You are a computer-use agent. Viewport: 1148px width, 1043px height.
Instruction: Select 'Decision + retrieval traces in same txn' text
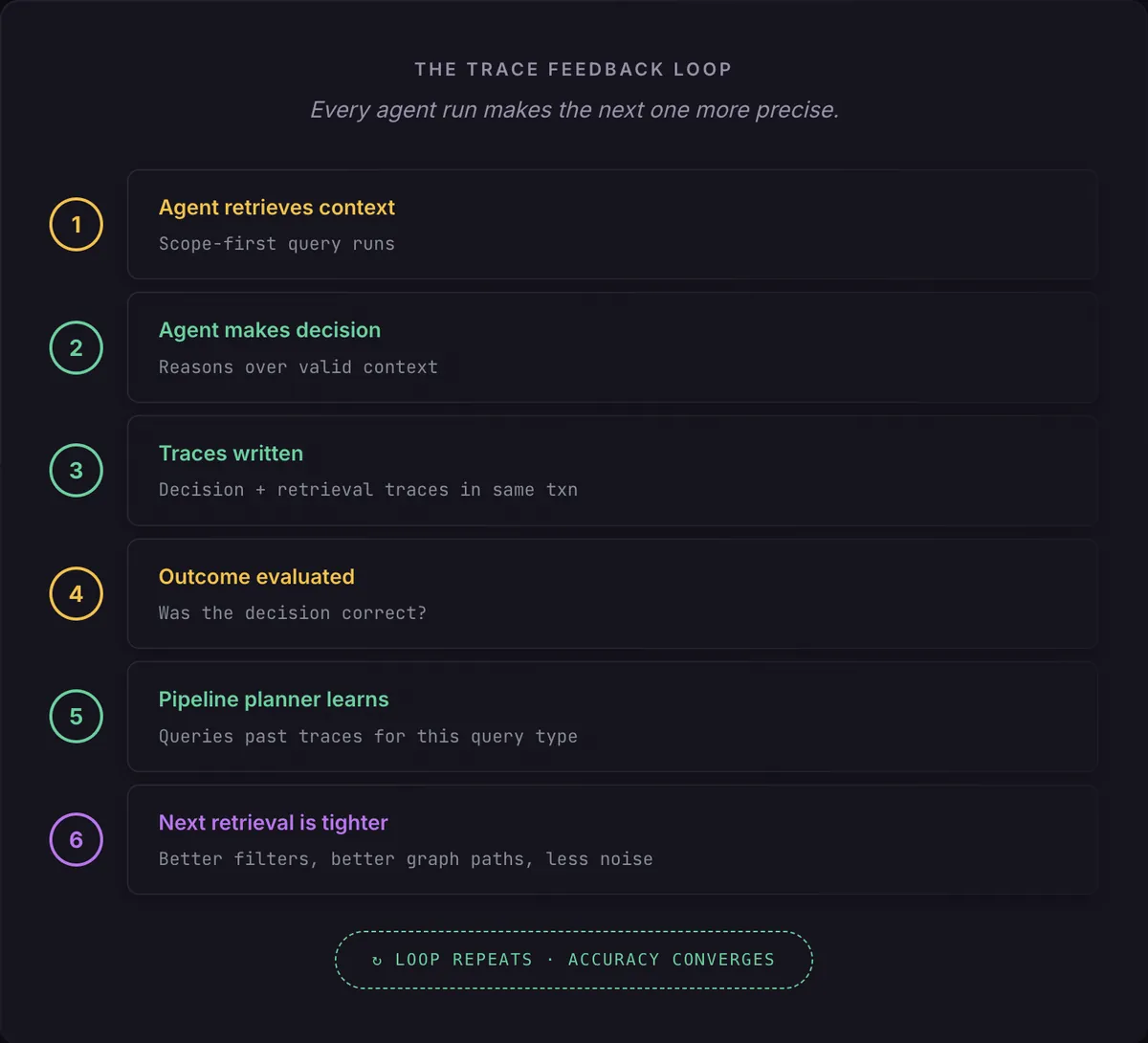367,490
